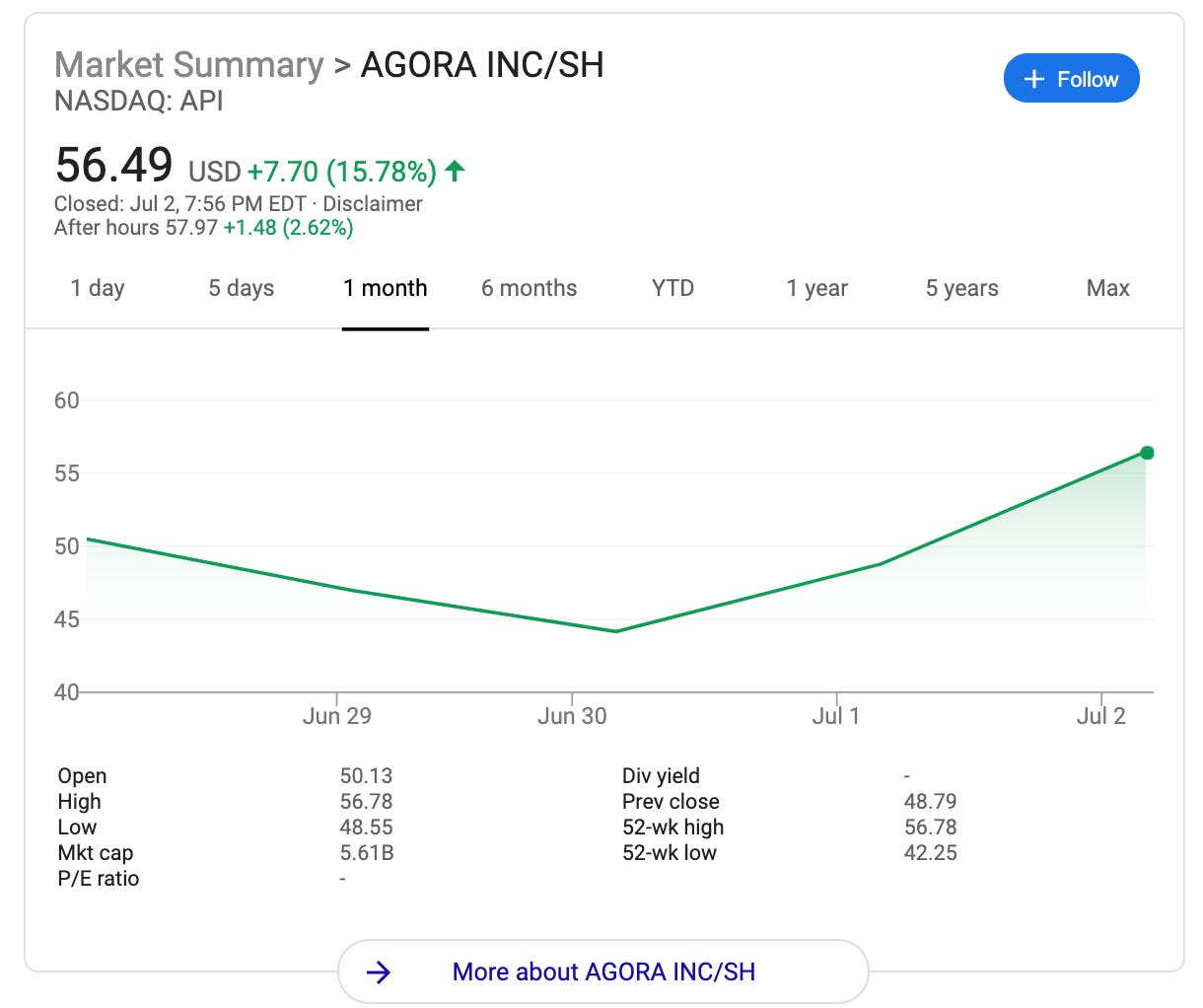1203x1008 pixels.
Task: Click the After hours 57.97 text
Action: (x=136, y=228)
